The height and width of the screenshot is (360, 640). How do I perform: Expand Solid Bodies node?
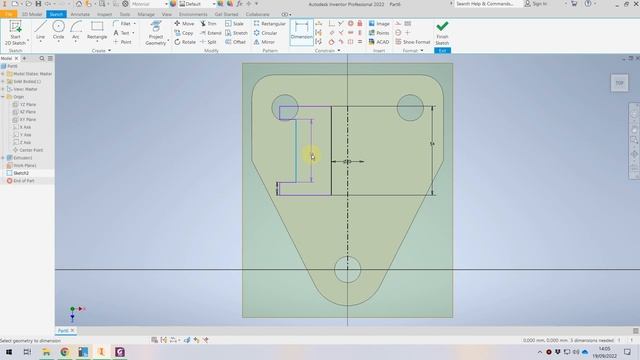pos(3,82)
